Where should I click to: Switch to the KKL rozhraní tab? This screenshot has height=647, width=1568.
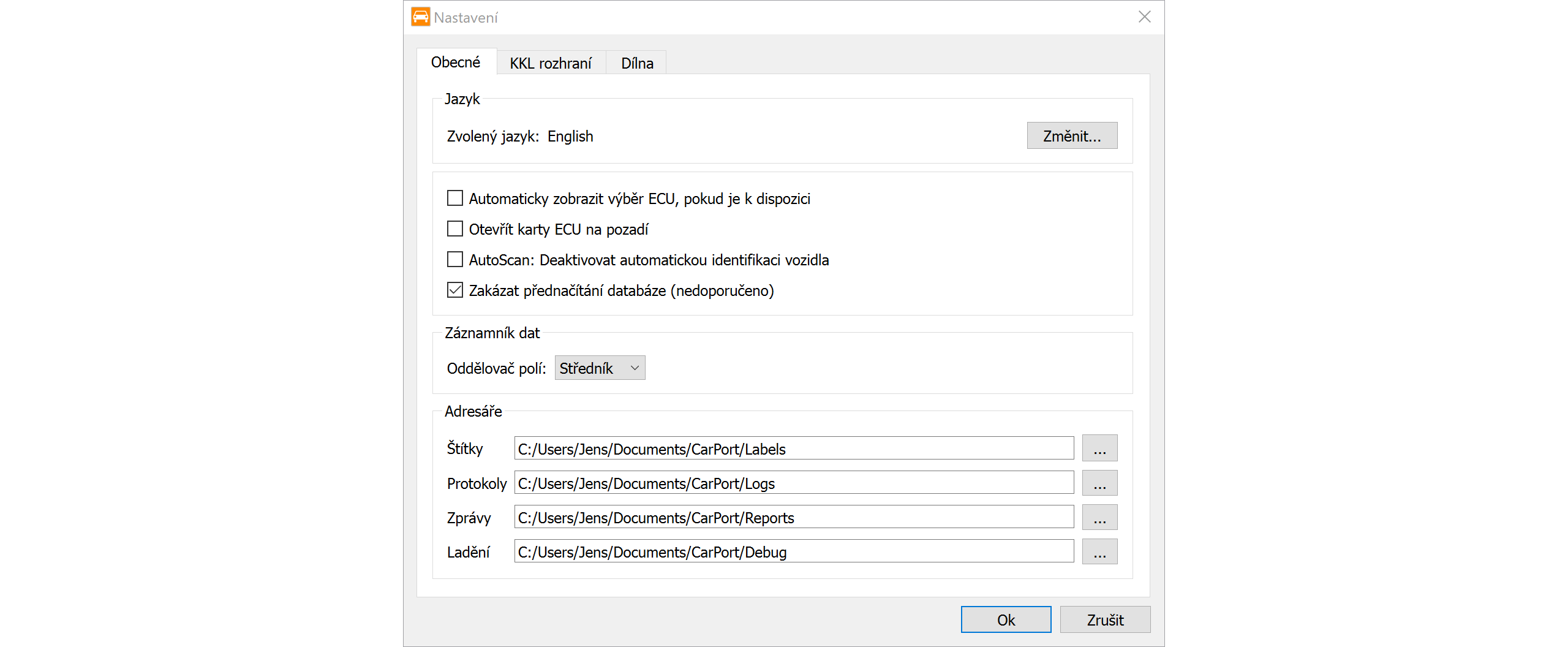pyautogui.click(x=550, y=63)
